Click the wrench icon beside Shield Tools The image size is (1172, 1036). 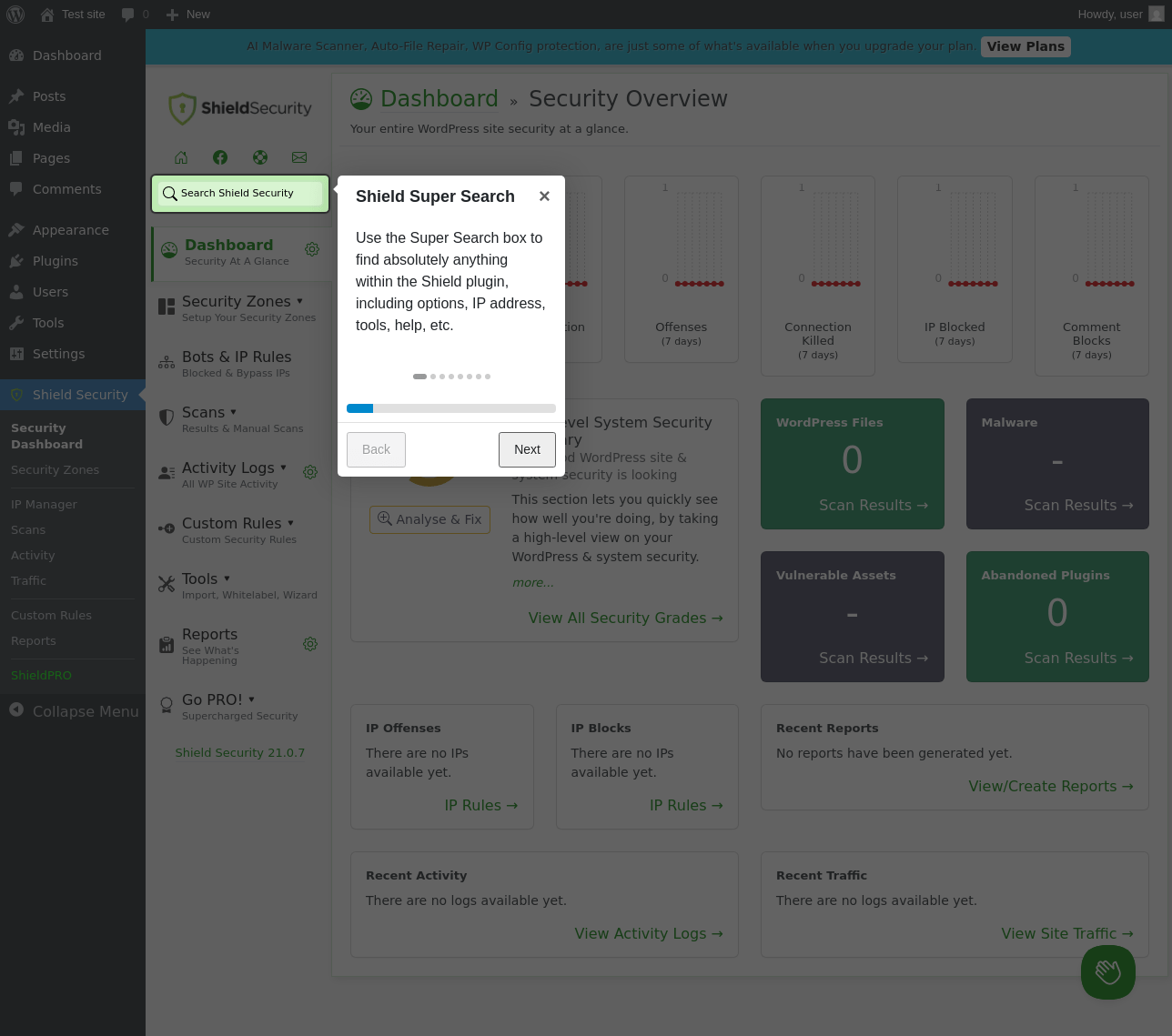pyautogui.click(x=167, y=584)
